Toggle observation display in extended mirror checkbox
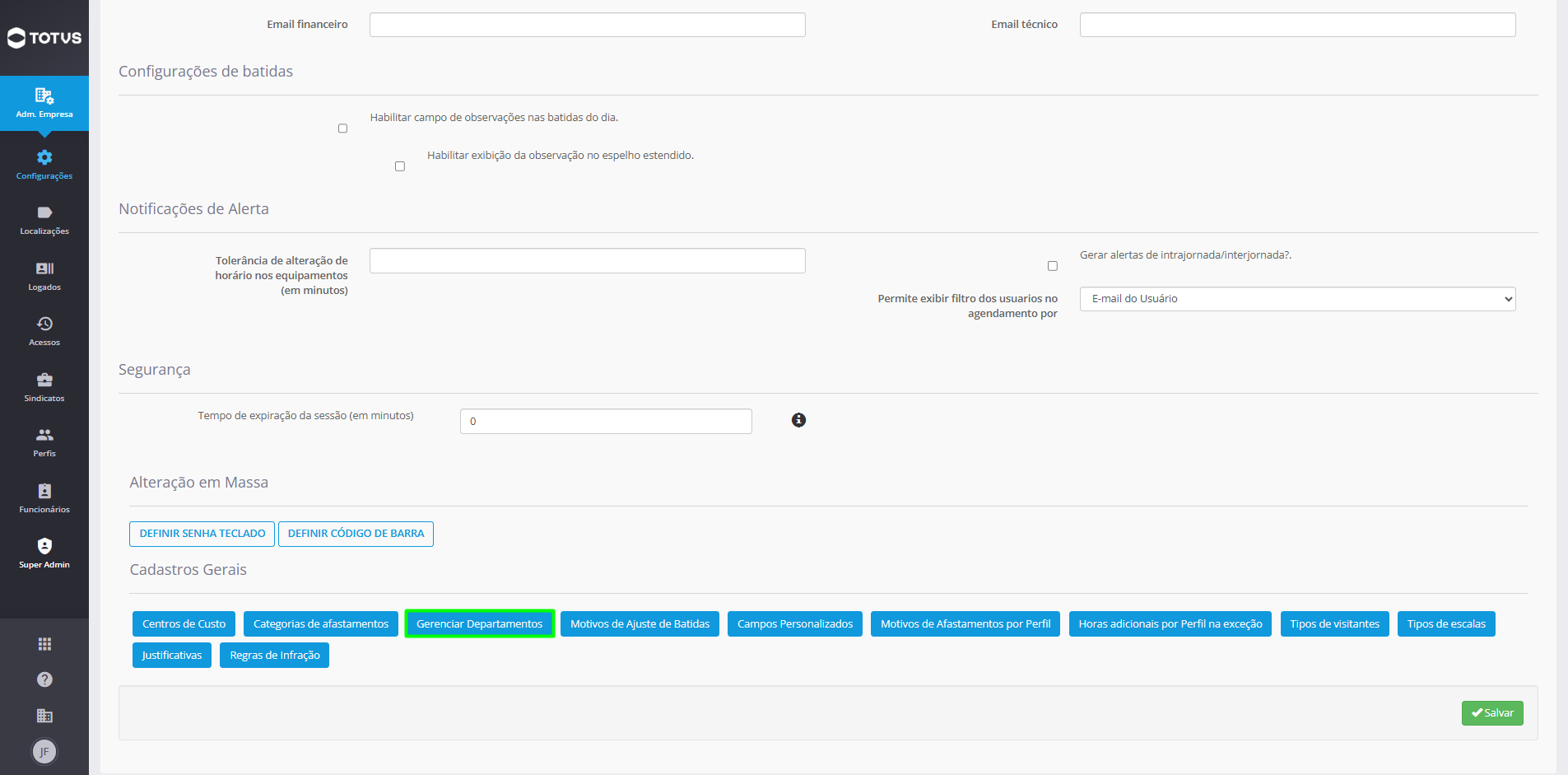Image resolution: width=1568 pixels, height=775 pixels. click(x=400, y=166)
